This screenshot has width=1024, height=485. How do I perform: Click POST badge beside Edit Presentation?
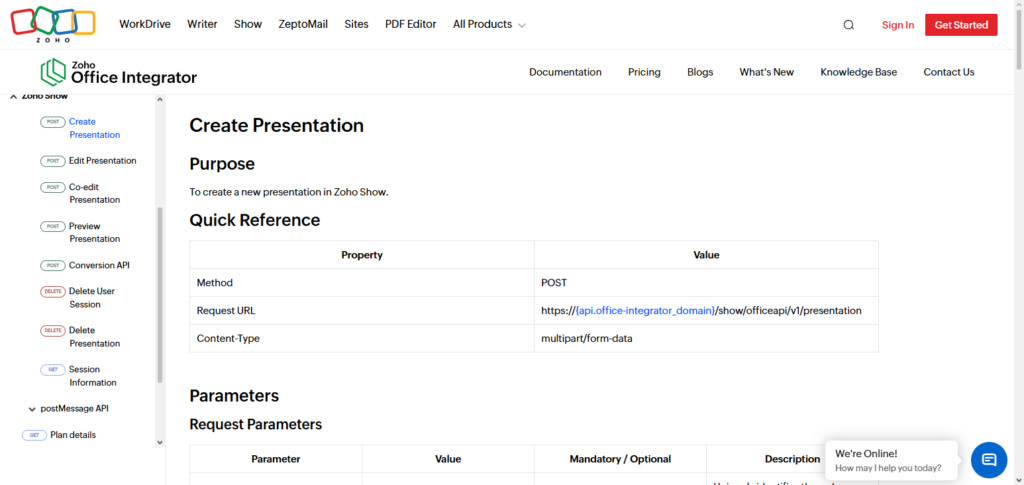point(53,161)
